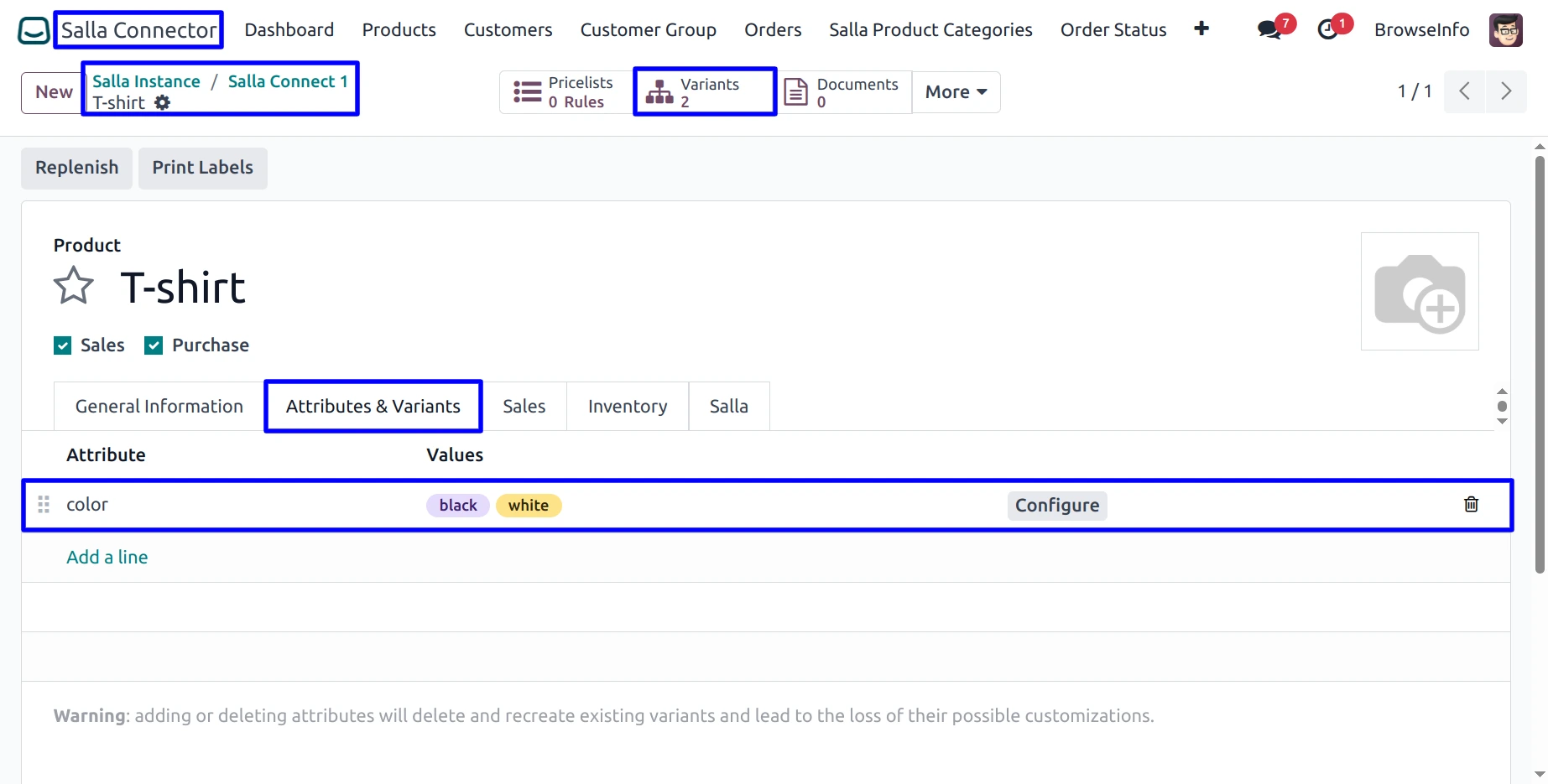This screenshot has width=1548, height=784.
Task: Click the Add a line link
Action: pyautogui.click(x=107, y=557)
